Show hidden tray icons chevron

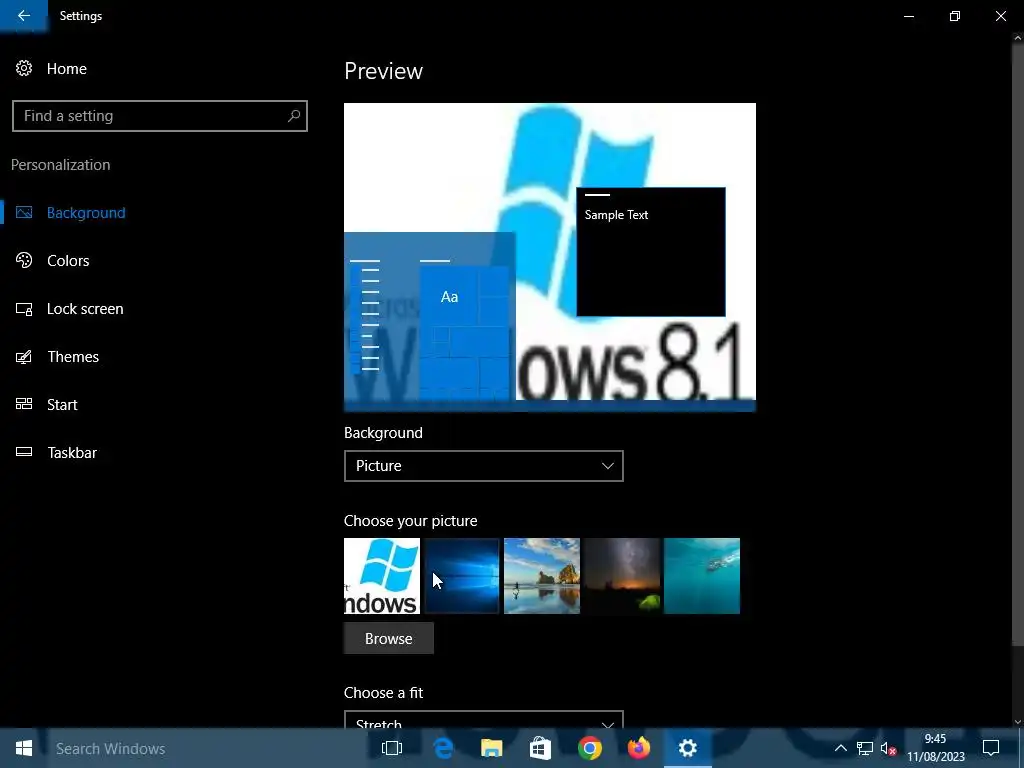click(840, 748)
